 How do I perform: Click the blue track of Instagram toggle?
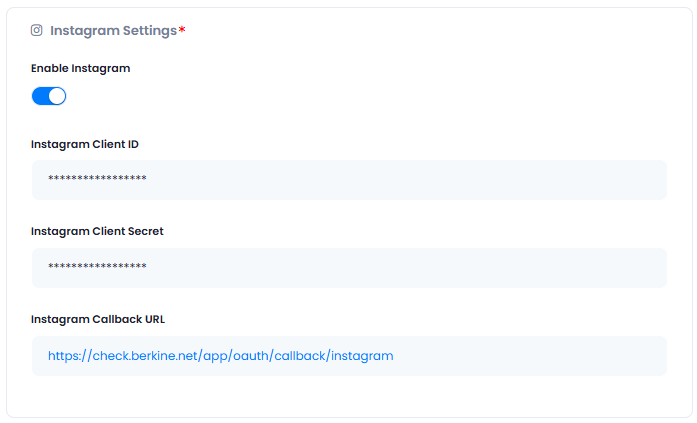40,96
